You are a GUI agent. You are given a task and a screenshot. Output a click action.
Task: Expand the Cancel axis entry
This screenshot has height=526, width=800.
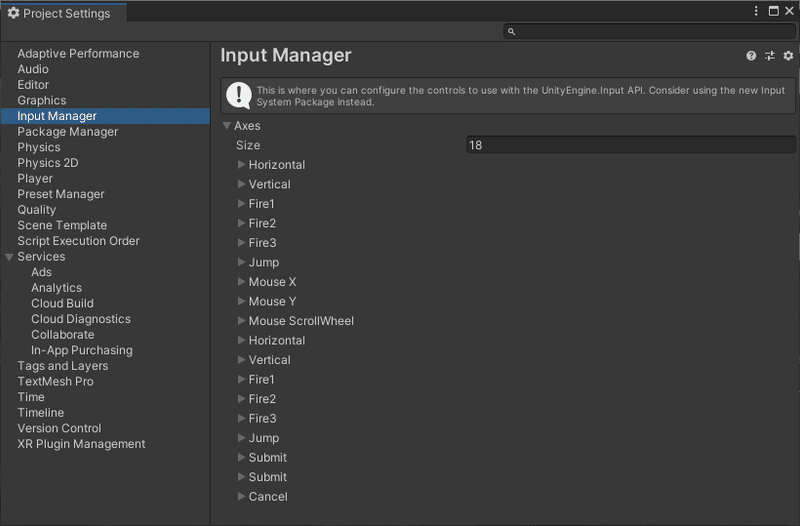pyautogui.click(x=242, y=497)
